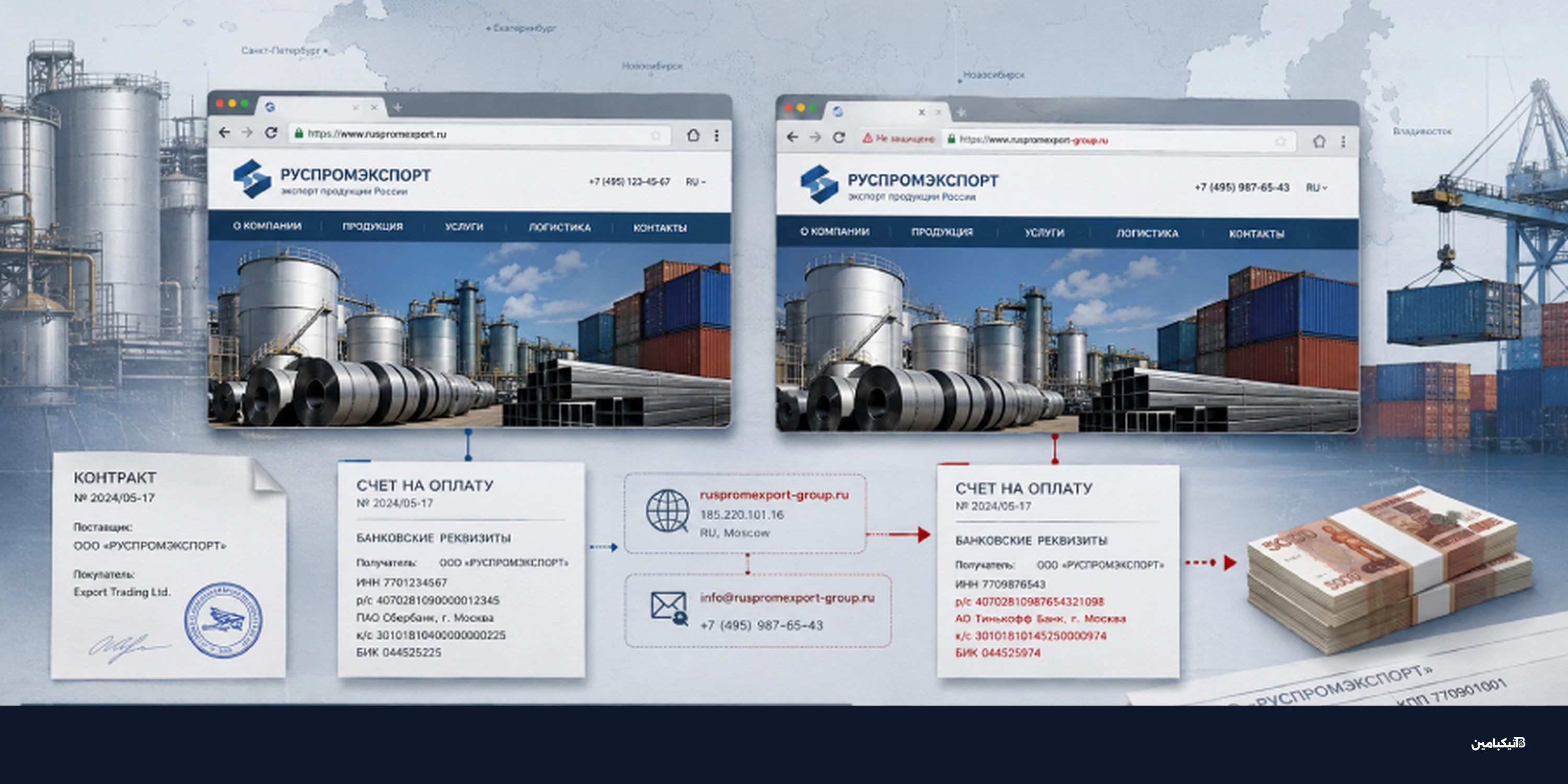Click info@ruspromexport-group.ru email link
The height and width of the screenshot is (784, 1568).
click(x=787, y=598)
